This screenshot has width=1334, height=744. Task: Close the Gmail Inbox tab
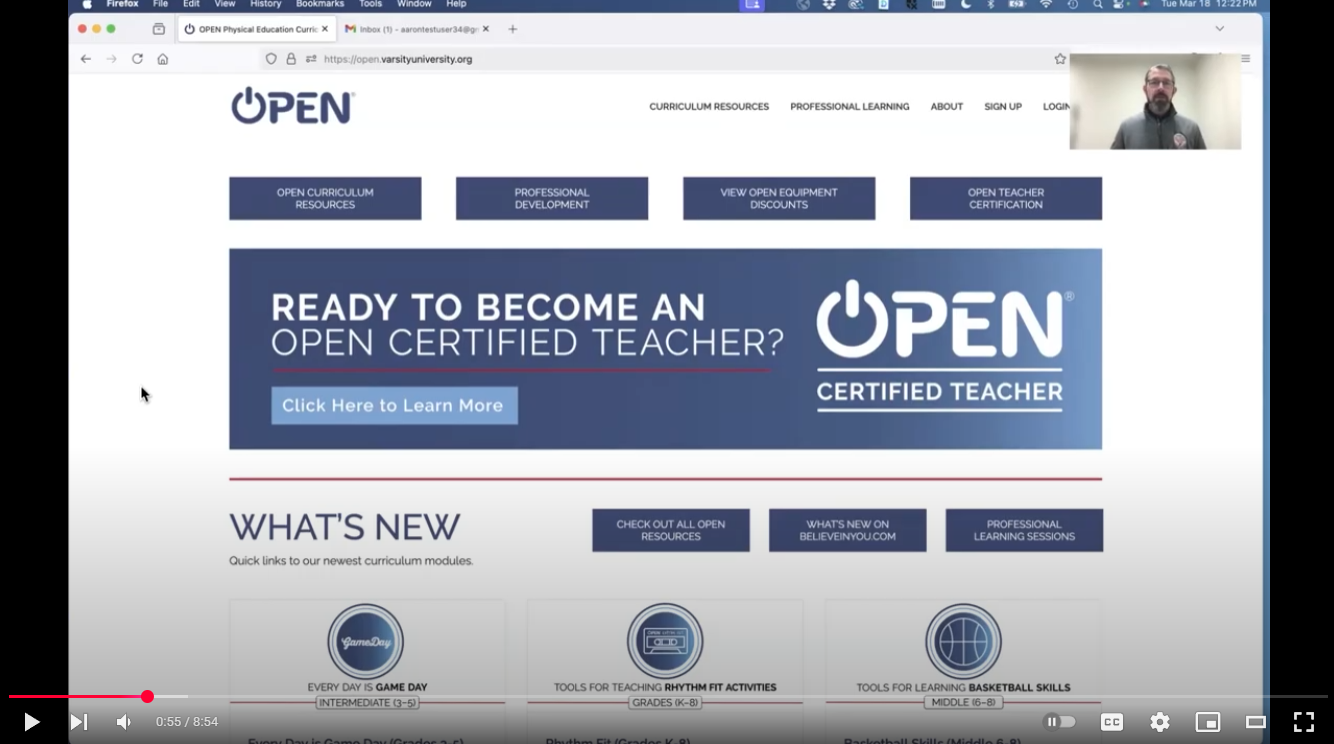point(486,29)
